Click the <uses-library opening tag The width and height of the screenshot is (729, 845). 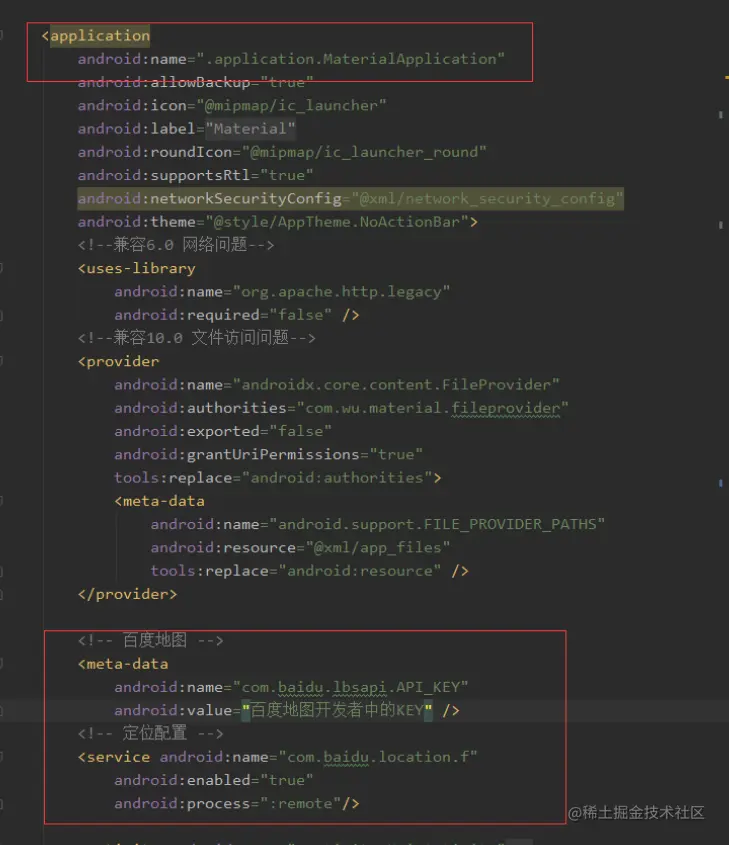coord(136,268)
